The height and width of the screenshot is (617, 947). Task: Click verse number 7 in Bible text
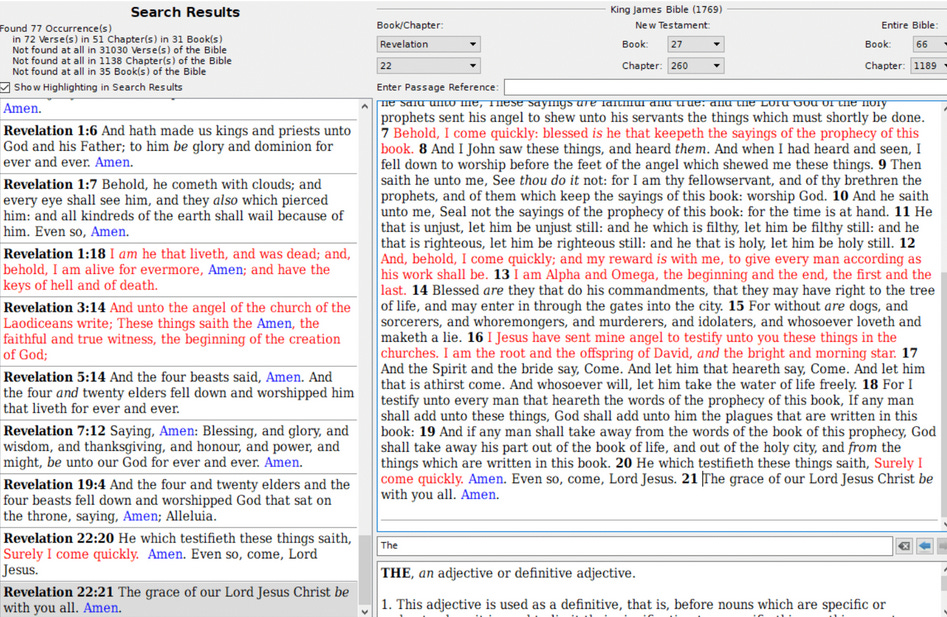[x=385, y=133]
